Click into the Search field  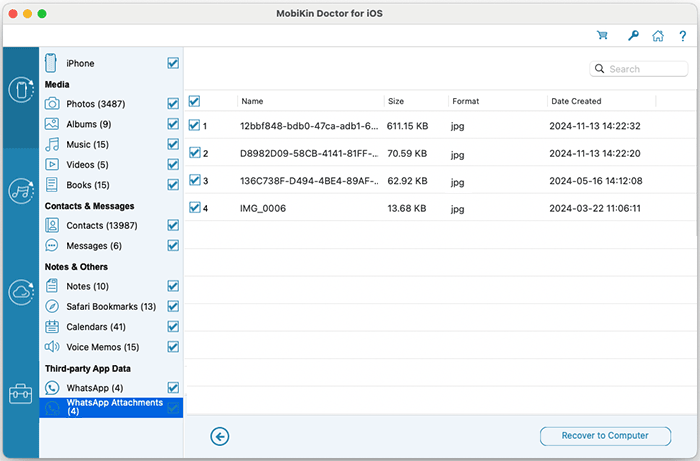(x=639, y=69)
